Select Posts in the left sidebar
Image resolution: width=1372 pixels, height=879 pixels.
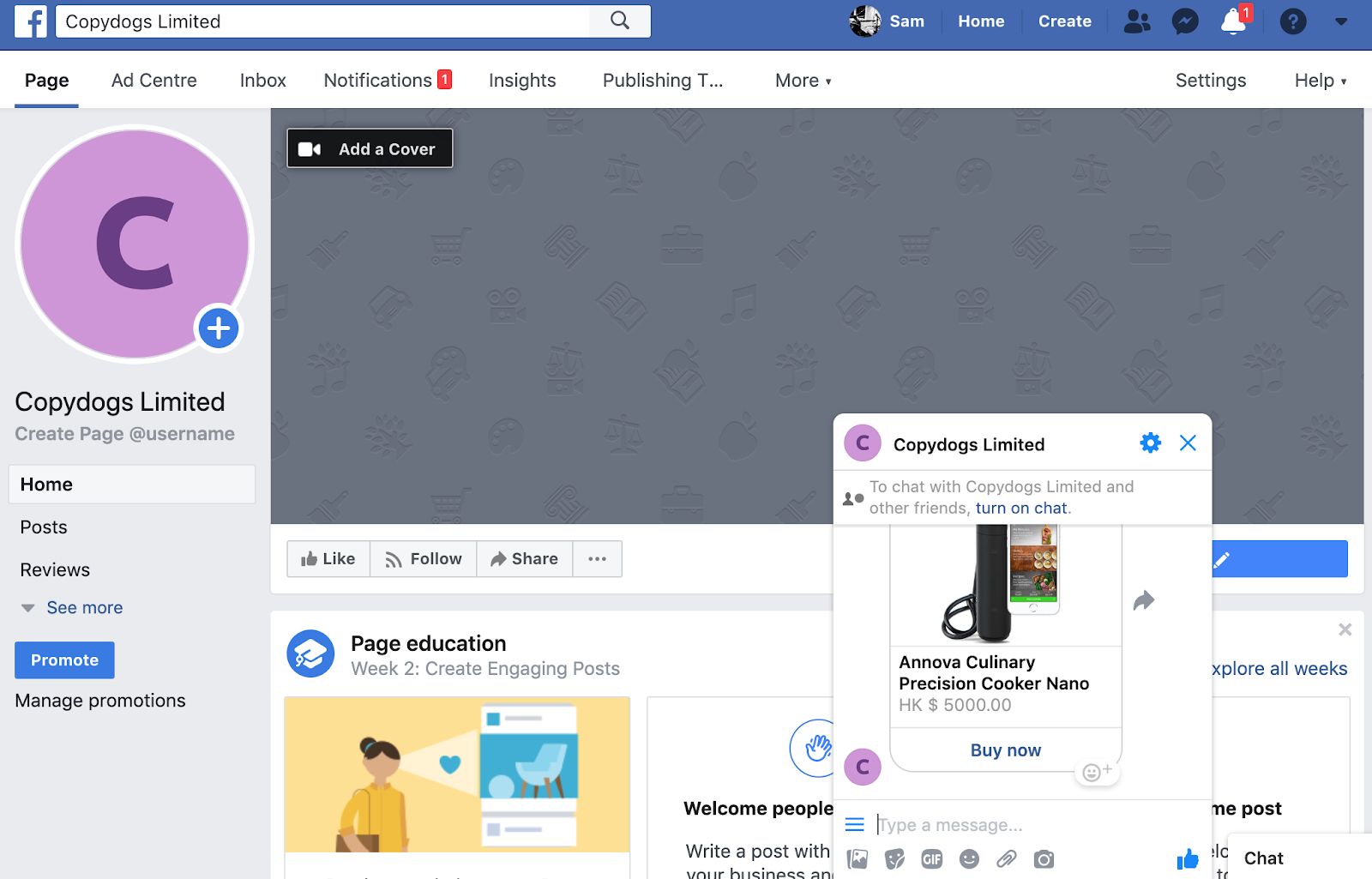point(44,527)
